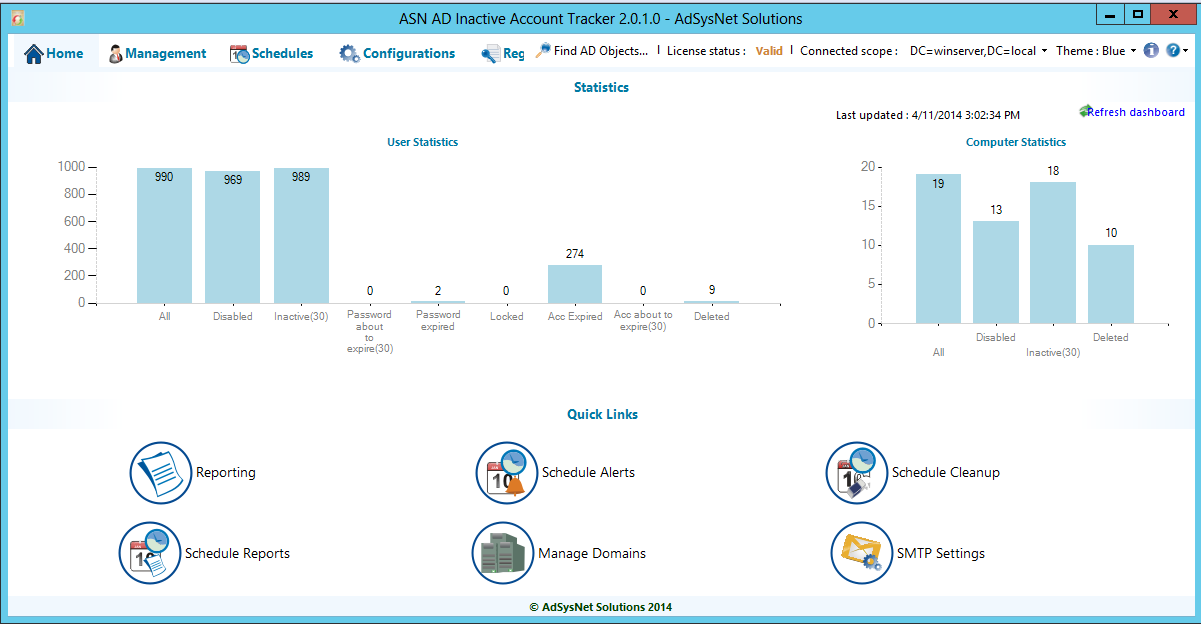Click the blue information icon
This screenshot has height=624, width=1201.
[1151, 50]
